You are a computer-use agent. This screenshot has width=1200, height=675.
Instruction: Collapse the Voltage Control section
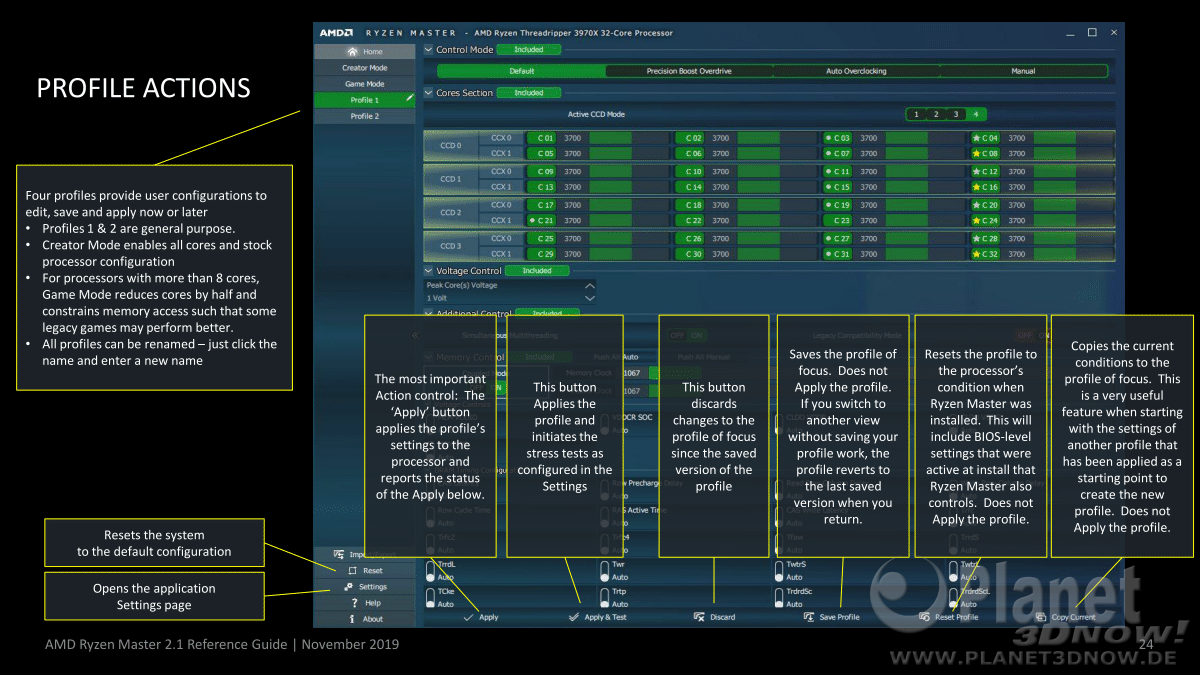click(x=429, y=270)
